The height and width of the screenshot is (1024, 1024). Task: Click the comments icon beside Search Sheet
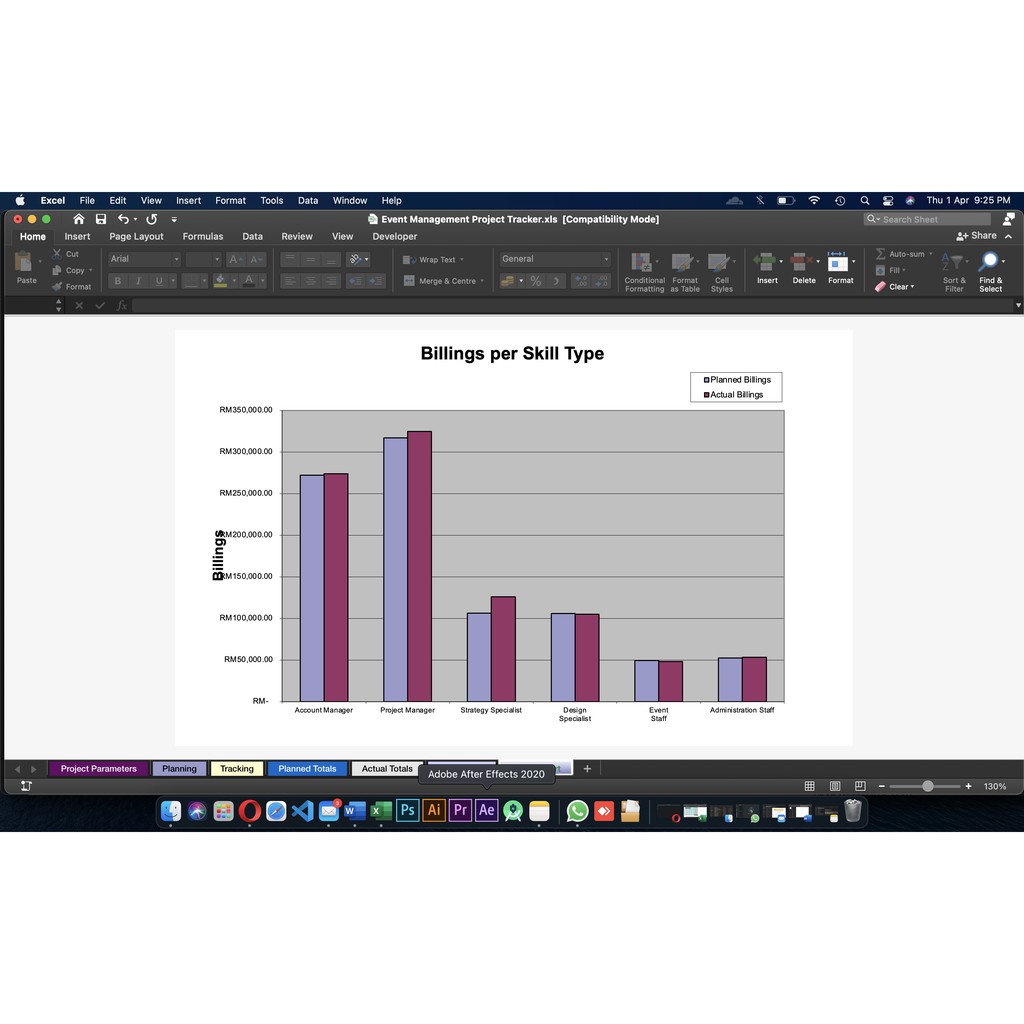[1008, 219]
